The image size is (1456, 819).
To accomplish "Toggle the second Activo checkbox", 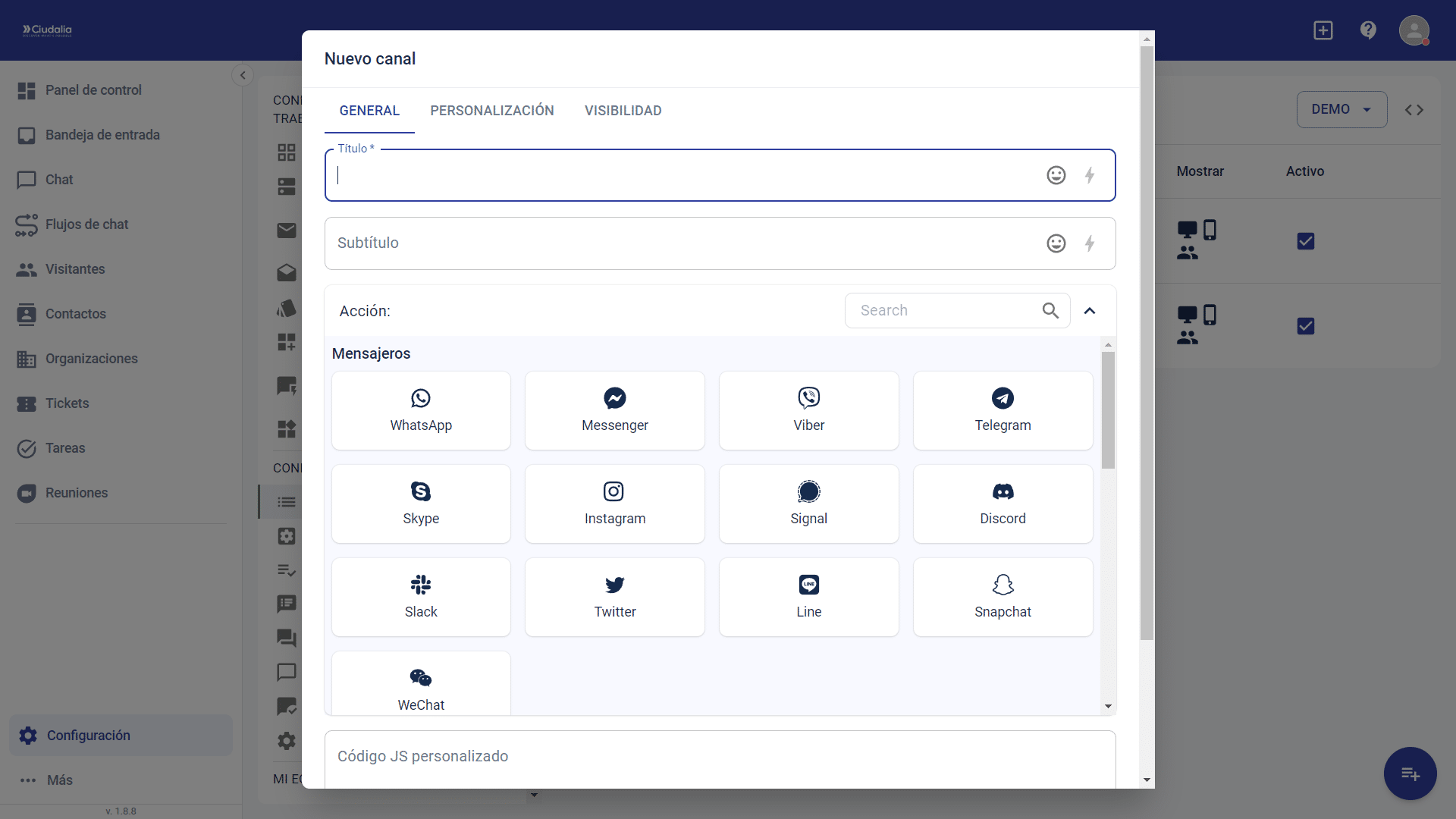I will (1305, 326).
